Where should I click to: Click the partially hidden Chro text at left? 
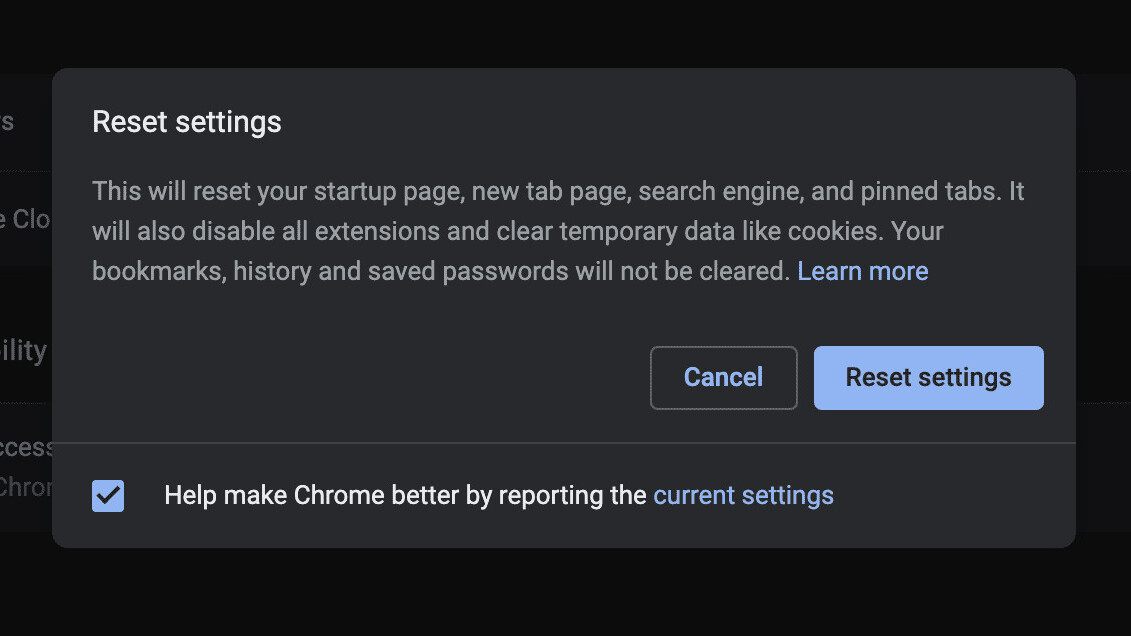[x=22, y=487]
